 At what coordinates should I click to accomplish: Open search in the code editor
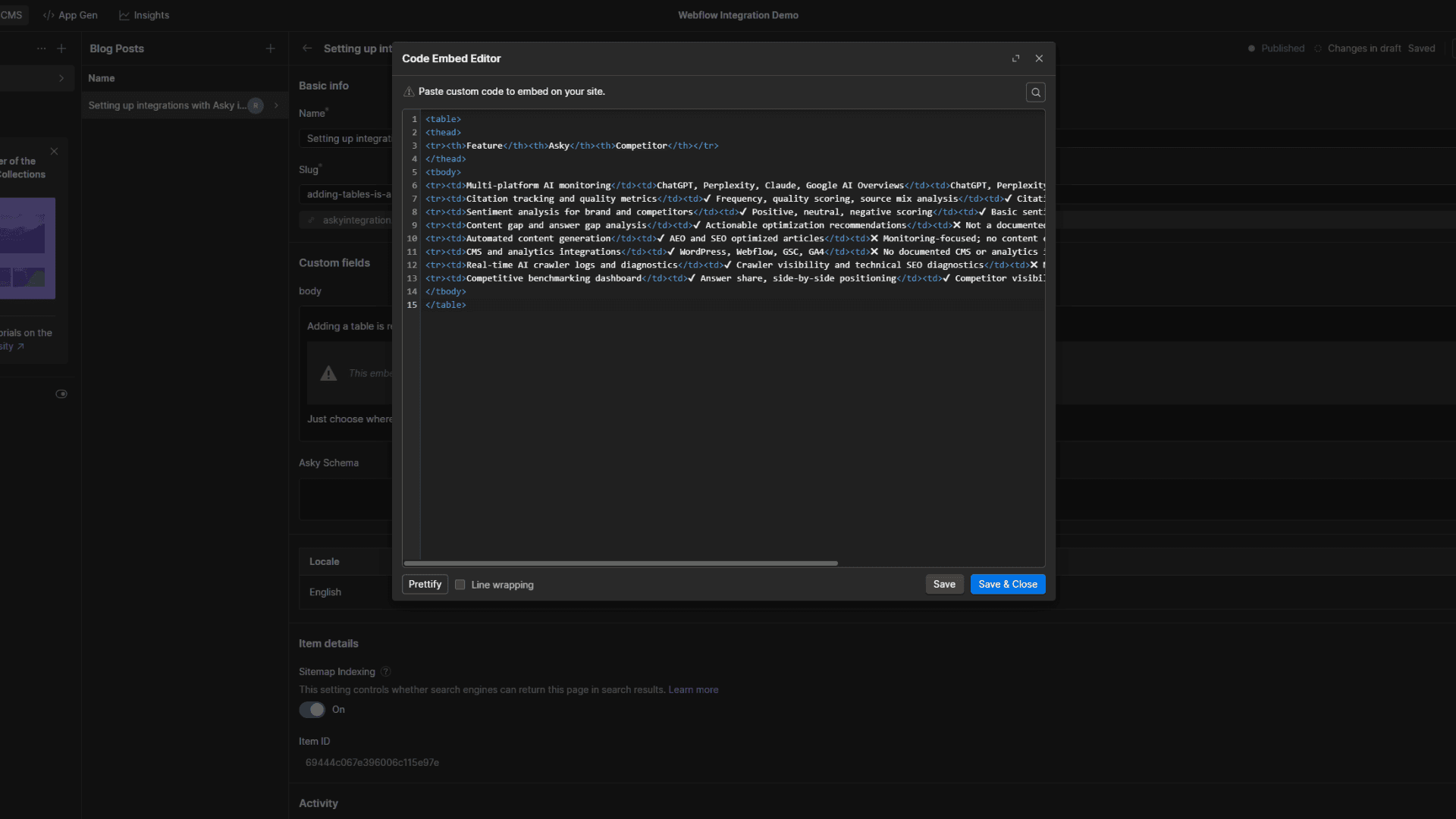pos(1035,93)
